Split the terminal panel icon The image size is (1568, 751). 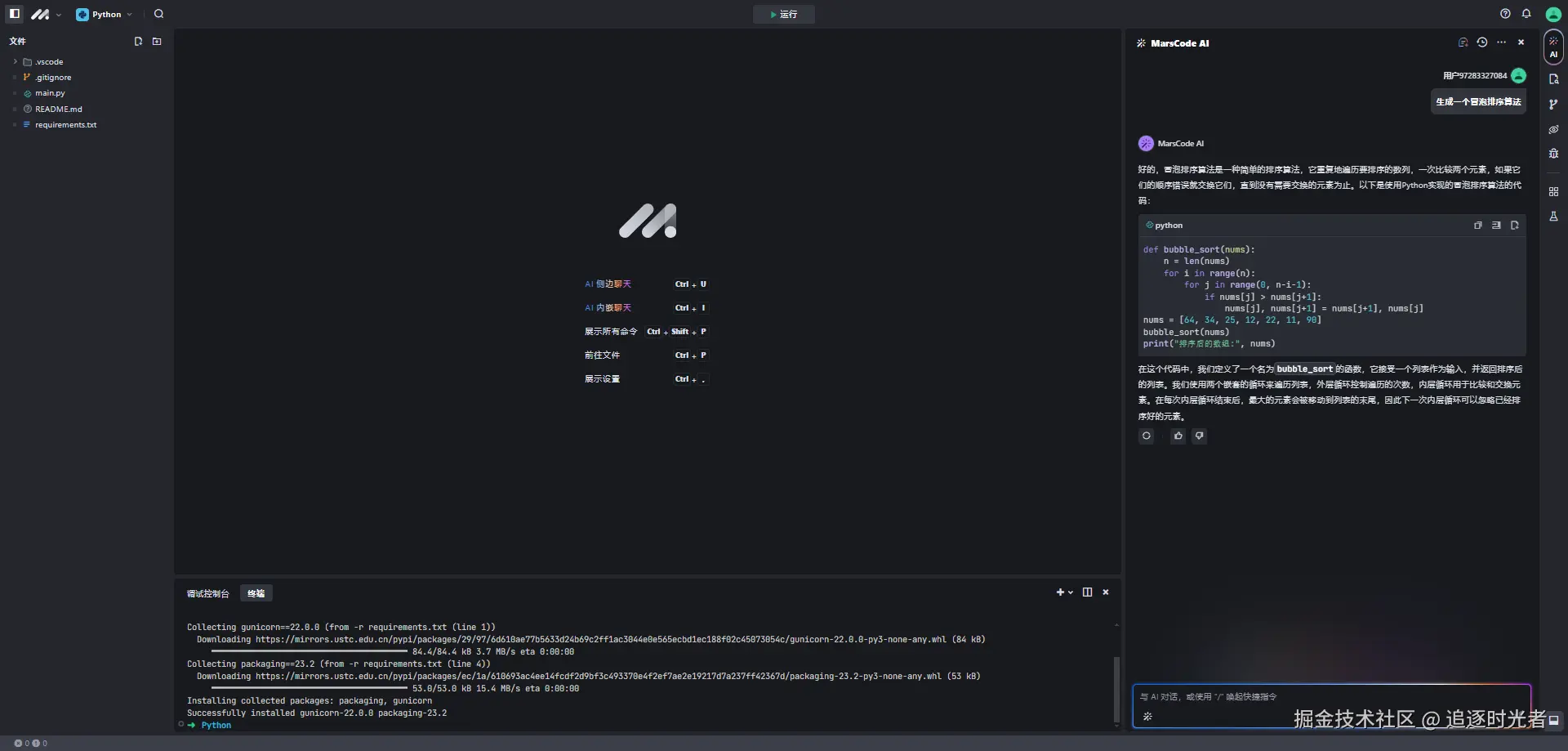click(1087, 592)
